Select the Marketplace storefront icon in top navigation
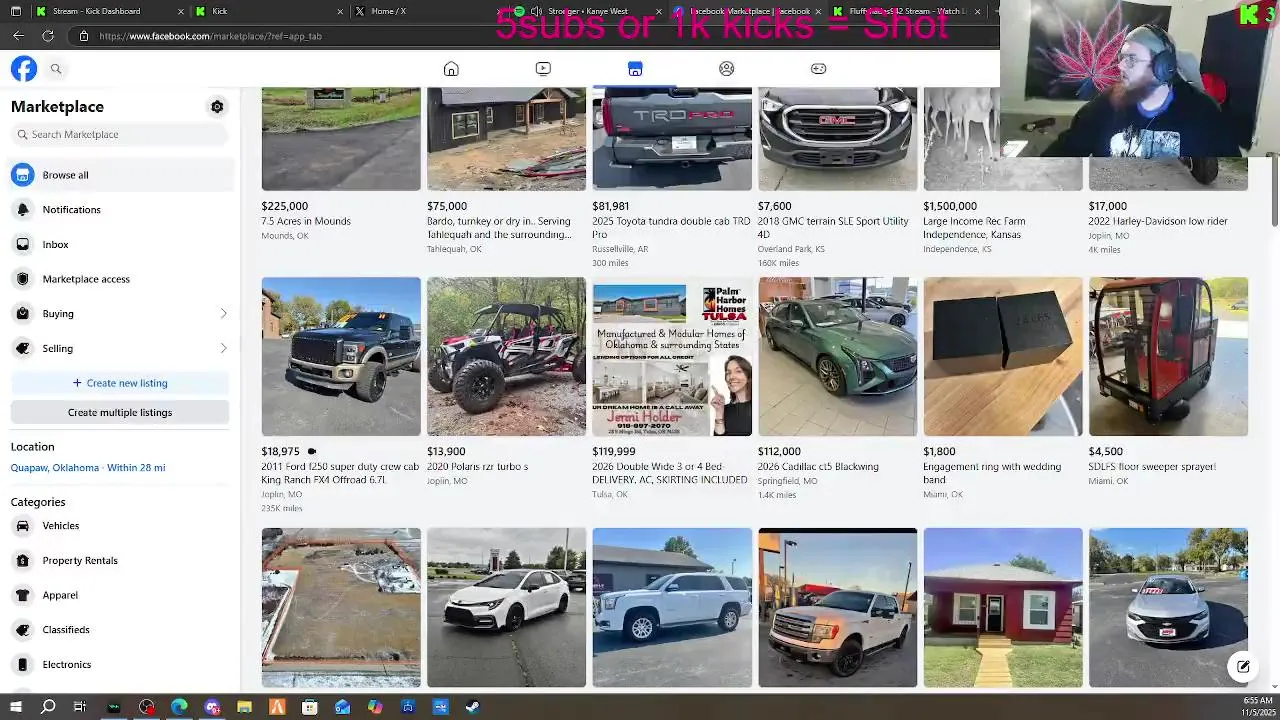 pyautogui.click(x=635, y=69)
